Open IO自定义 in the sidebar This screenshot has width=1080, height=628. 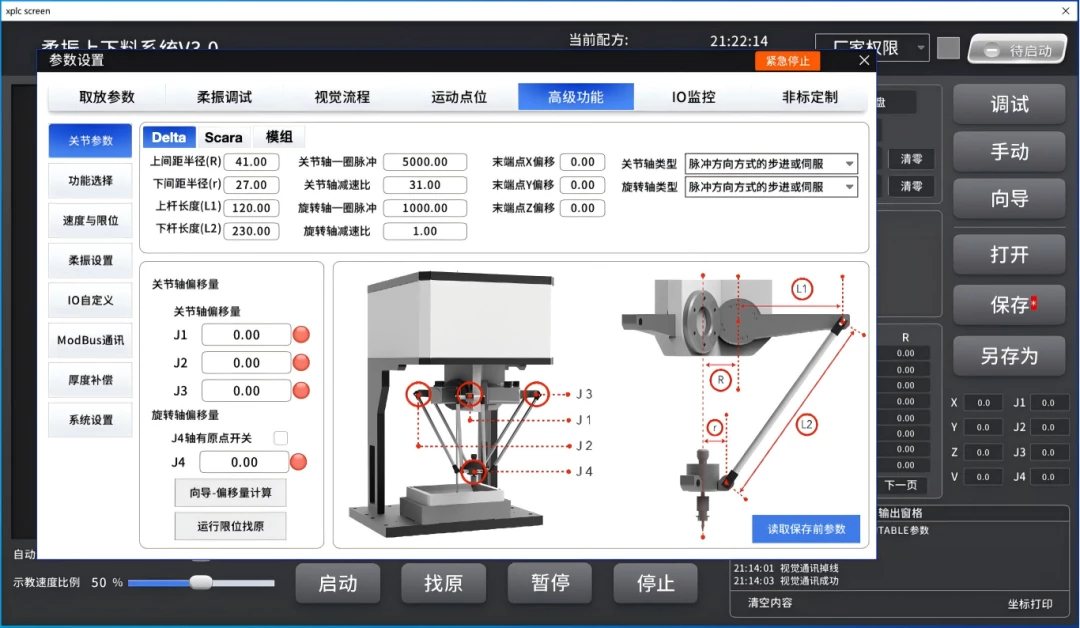[x=90, y=300]
